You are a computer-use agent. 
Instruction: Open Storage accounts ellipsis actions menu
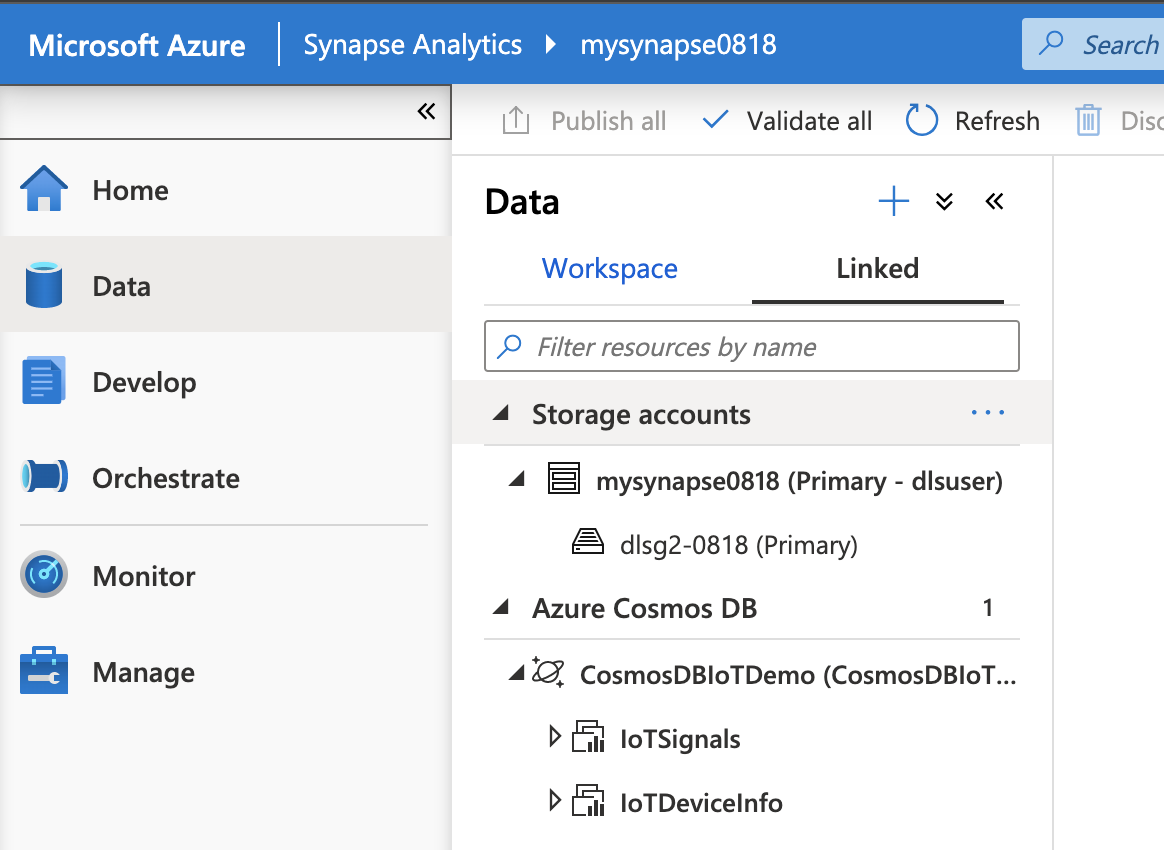coord(987,413)
